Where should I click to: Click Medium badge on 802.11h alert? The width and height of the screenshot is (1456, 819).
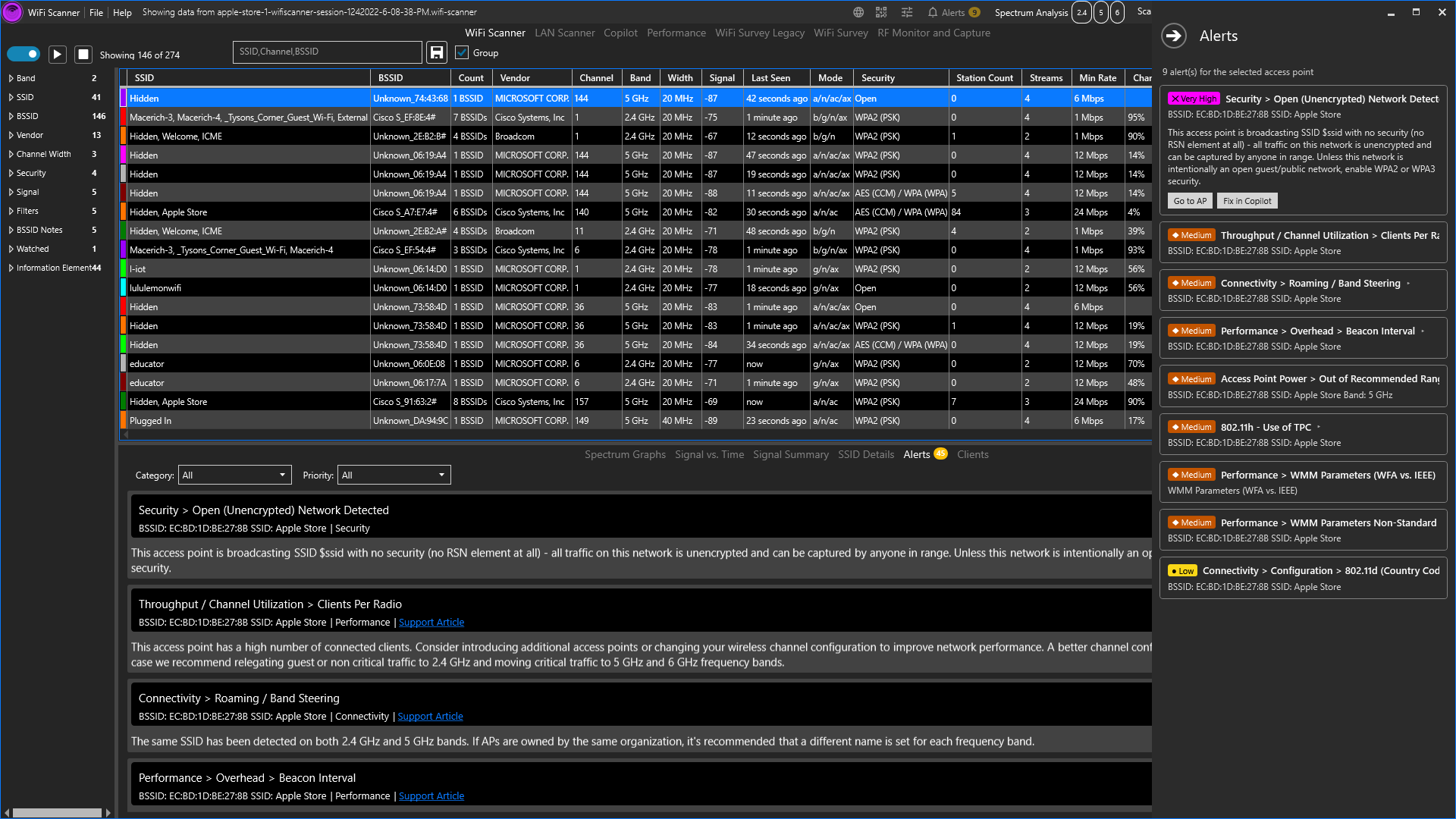point(1191,427)
